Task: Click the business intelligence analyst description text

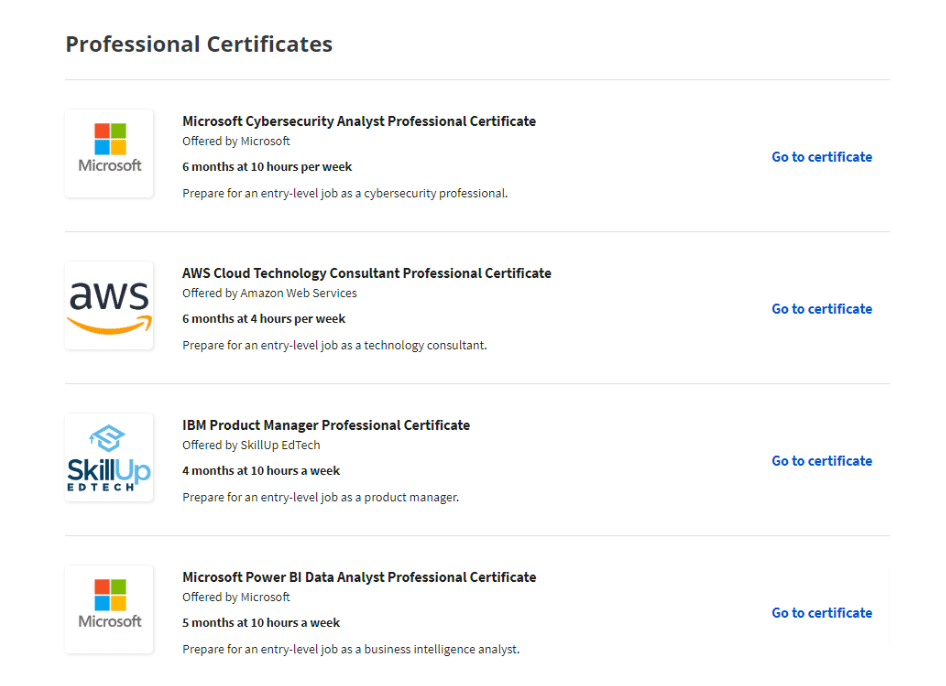Action: click(351, 650)
